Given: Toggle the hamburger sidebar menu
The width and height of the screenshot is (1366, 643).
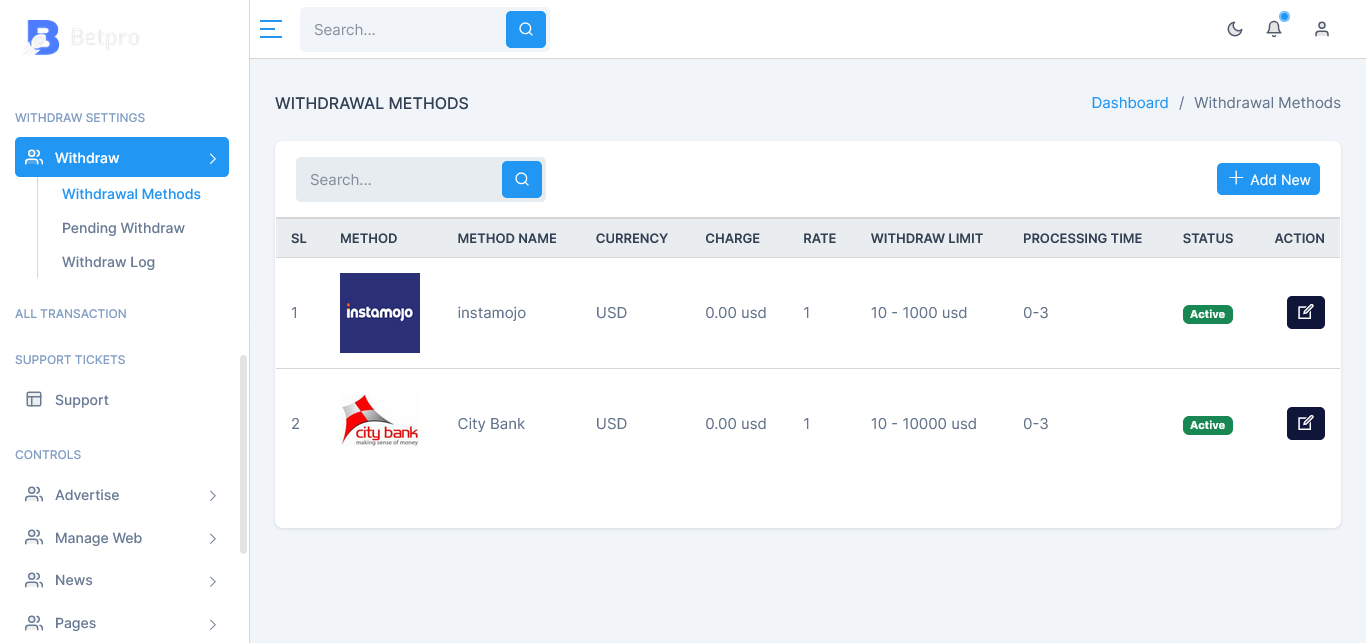Looking at the screenshot, I should 271,29.
